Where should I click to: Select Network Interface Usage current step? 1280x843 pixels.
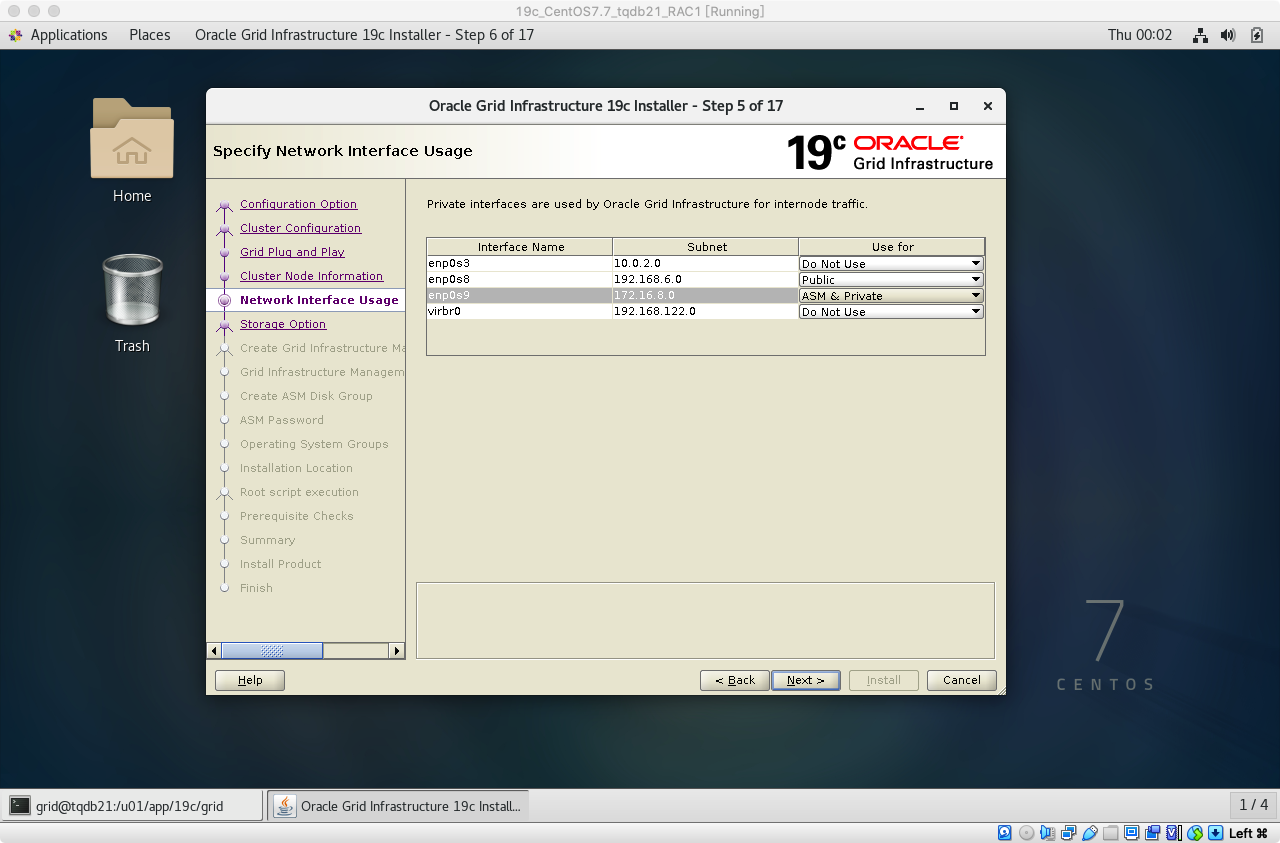(319, 300)
